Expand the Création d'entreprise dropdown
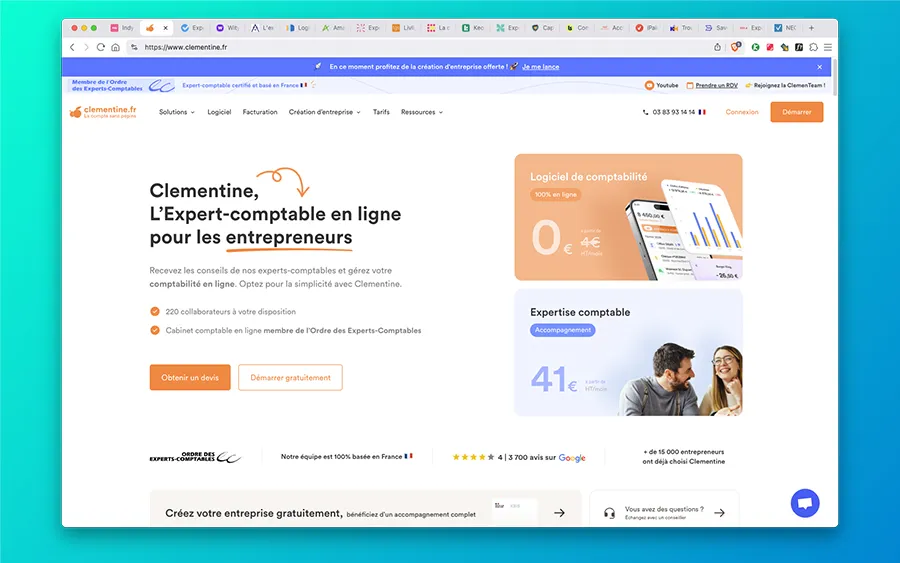The width and height of the screenshot is (900, 563). tap(324, 112)
